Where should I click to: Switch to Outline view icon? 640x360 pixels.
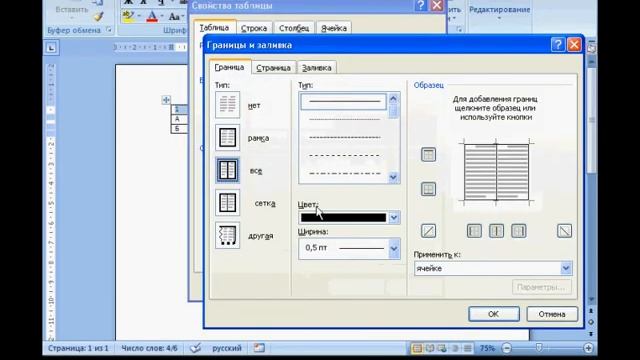(x=455, y=348)
